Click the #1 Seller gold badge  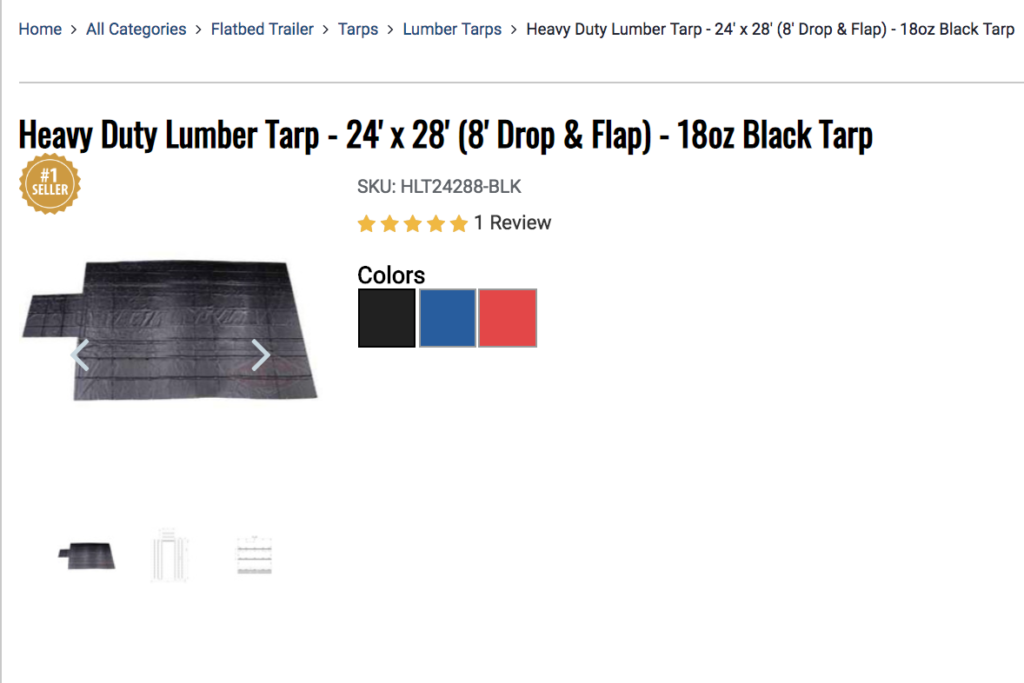tap(50, 184)
